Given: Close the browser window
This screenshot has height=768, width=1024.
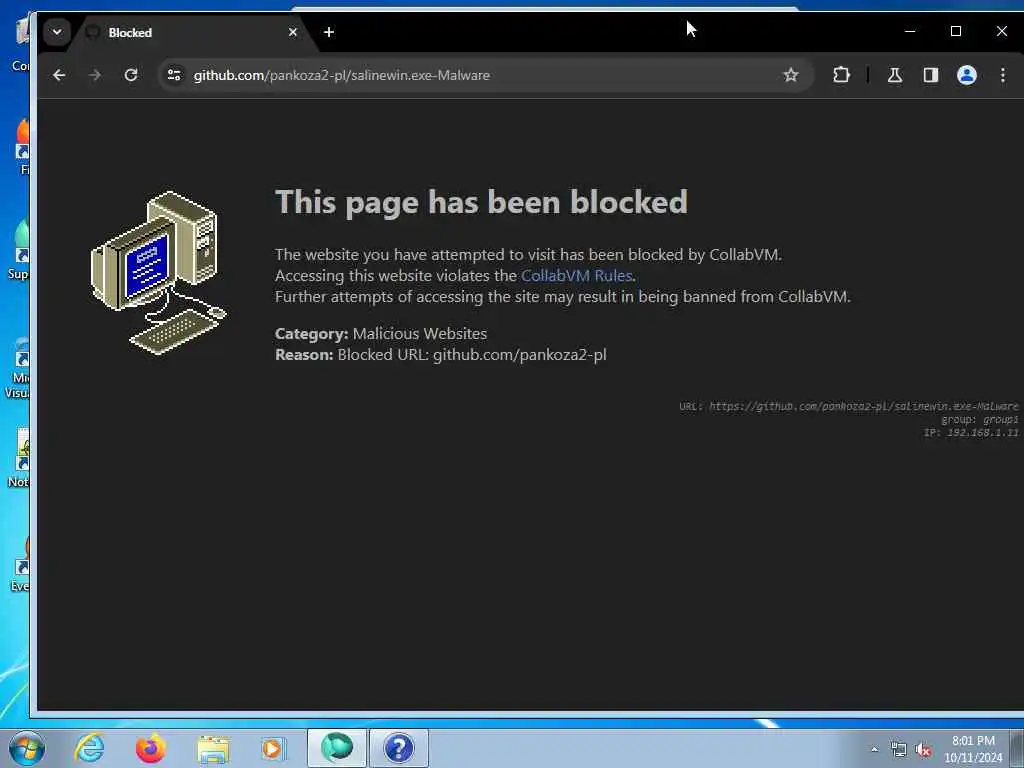Looking at the screenshot, I should click(x=1001, y=31).
